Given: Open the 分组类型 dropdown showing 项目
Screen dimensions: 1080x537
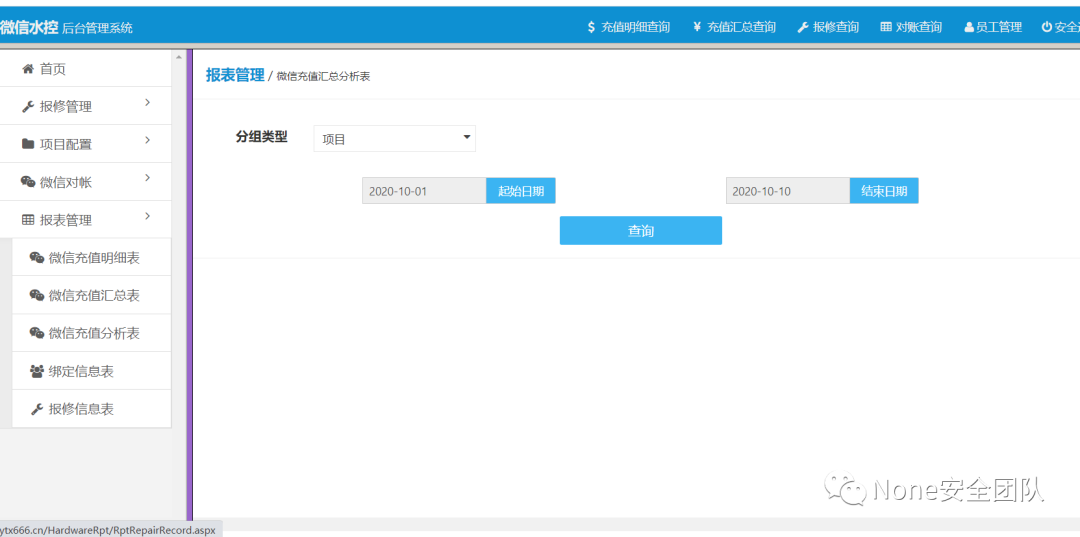Looking at the screenshot, I should (394, 138).
